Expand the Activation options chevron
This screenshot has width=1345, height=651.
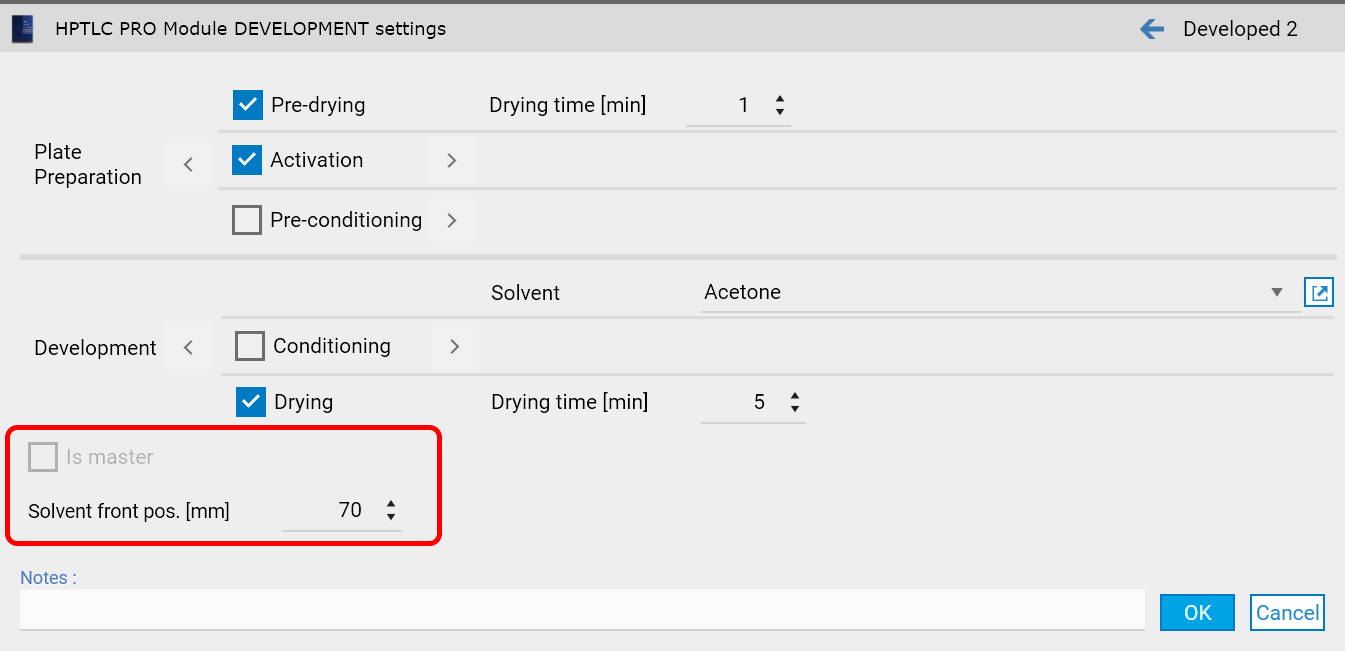(452, 160)
